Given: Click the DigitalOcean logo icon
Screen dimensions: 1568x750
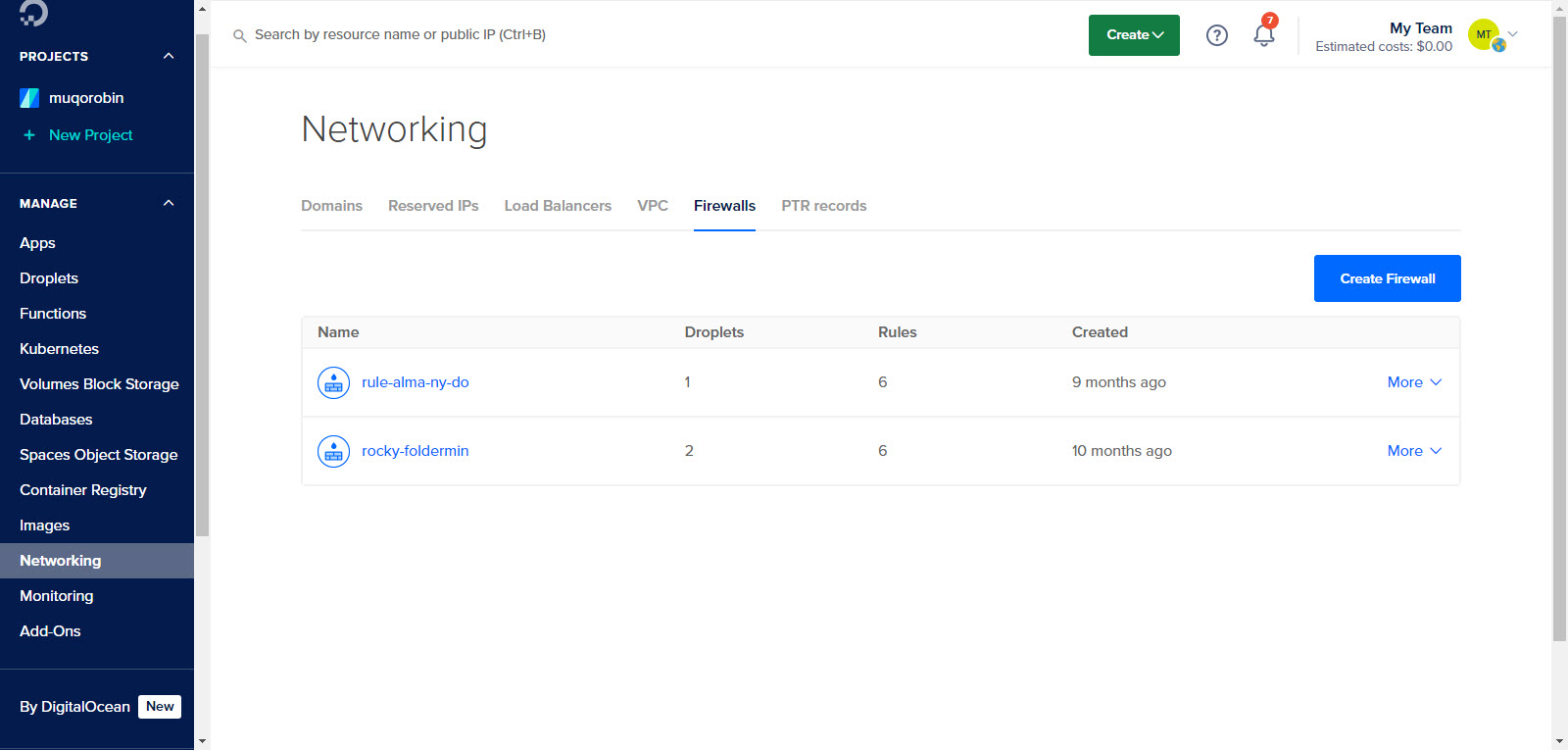Looking at the screenshot, I should tap(33, 12).
